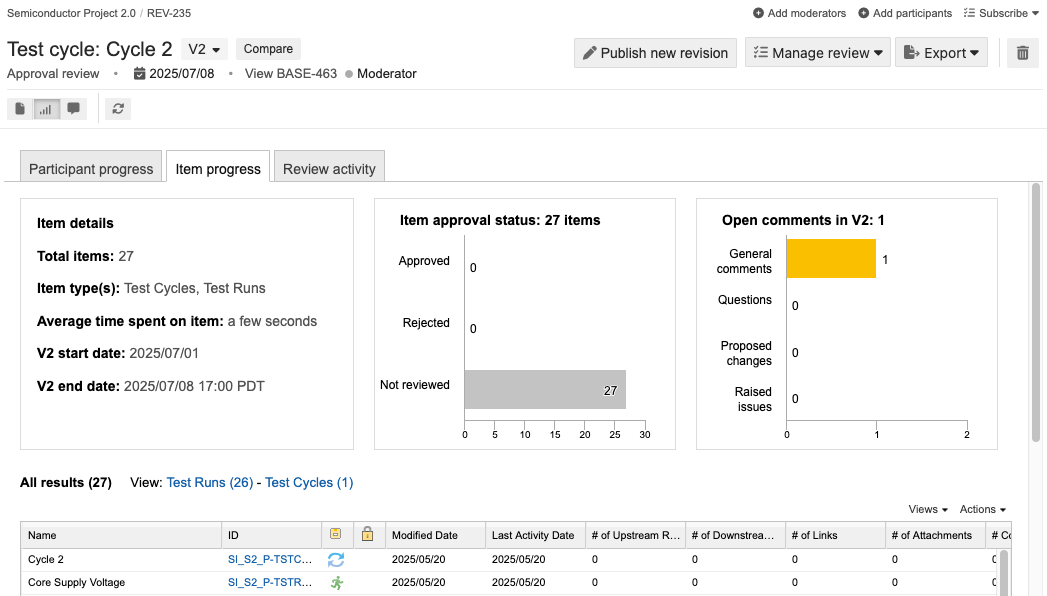Sort table by Modified Date column header
The width and height of the screenshot is (1047, 596).
[425, 535]
